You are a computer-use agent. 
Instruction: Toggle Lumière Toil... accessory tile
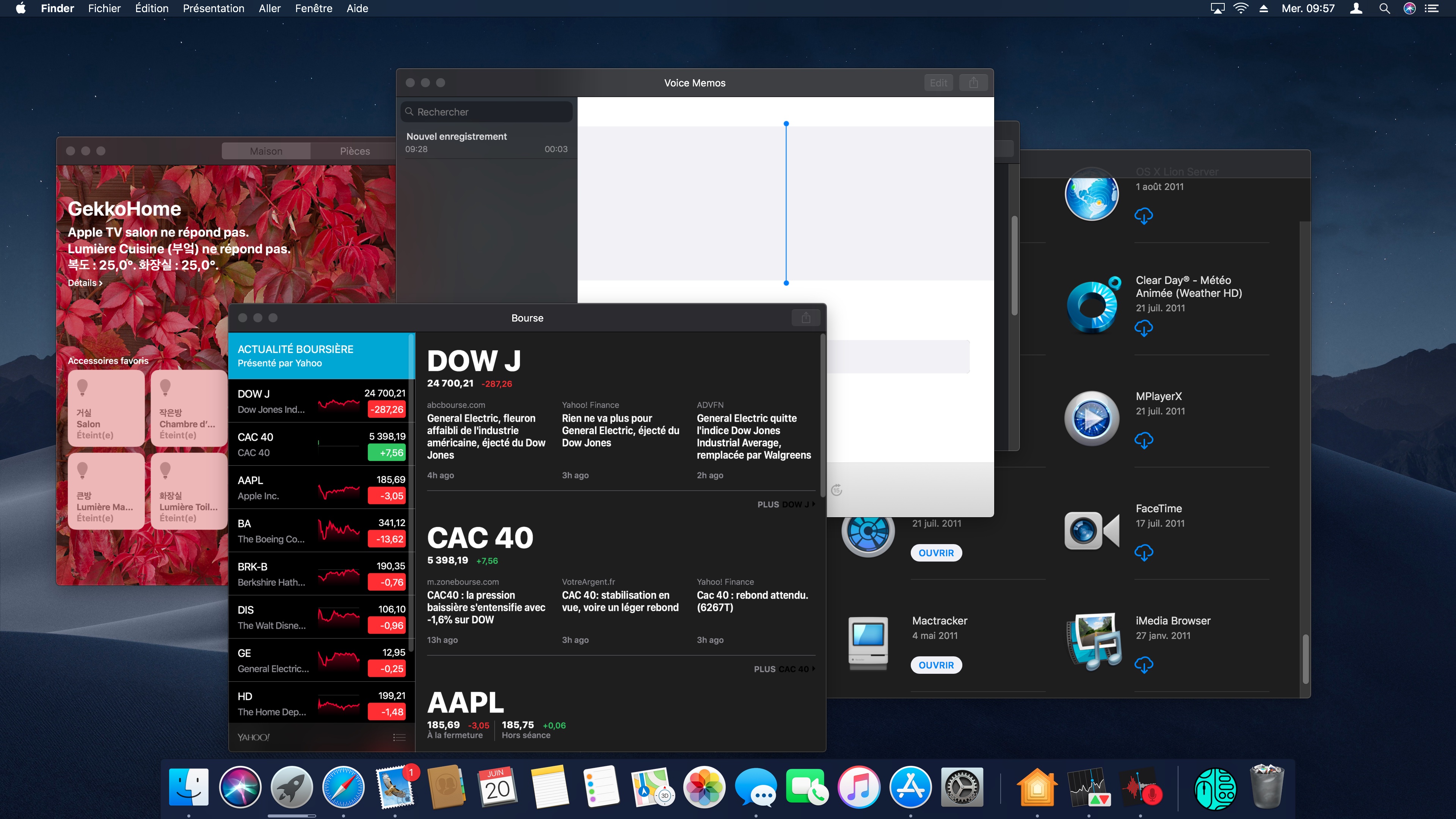[x=189, y=491]
